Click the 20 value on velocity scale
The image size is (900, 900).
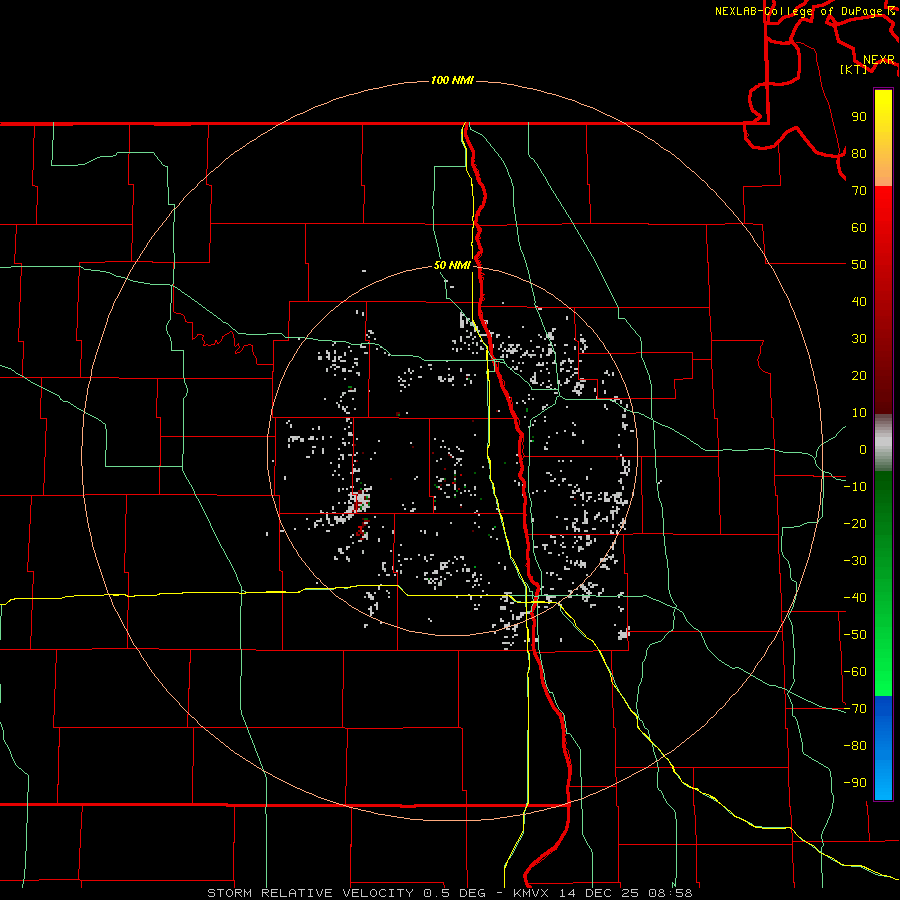click(x=859, y=375)
